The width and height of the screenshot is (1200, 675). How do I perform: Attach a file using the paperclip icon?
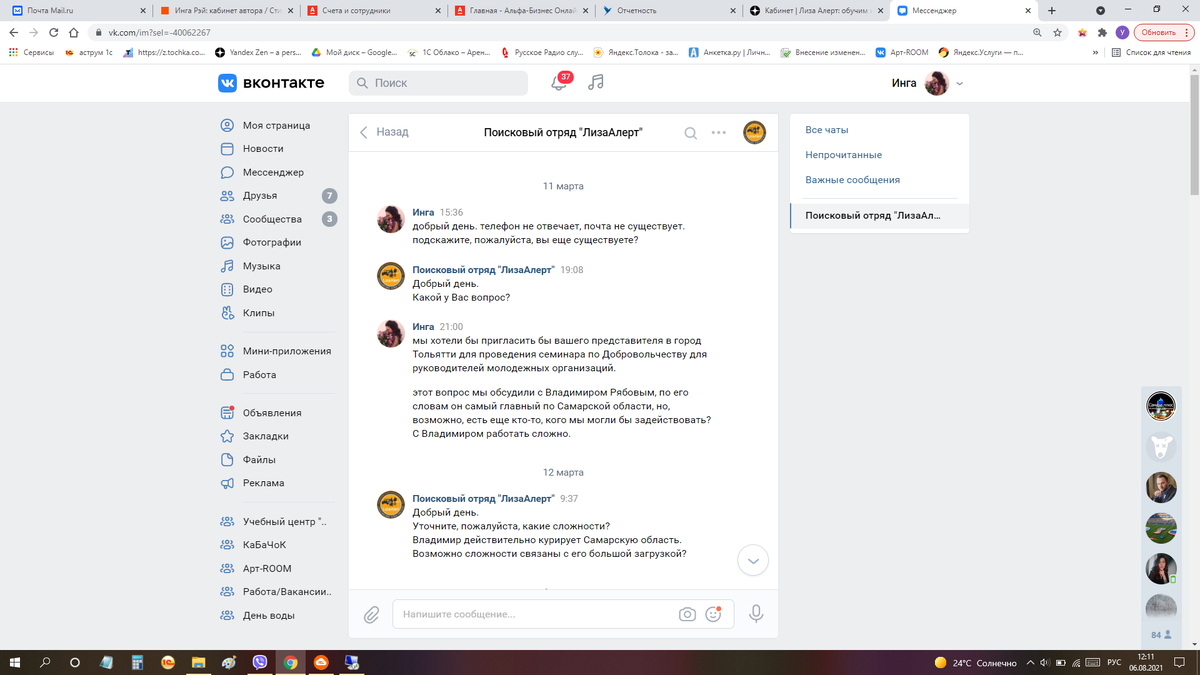371,613
